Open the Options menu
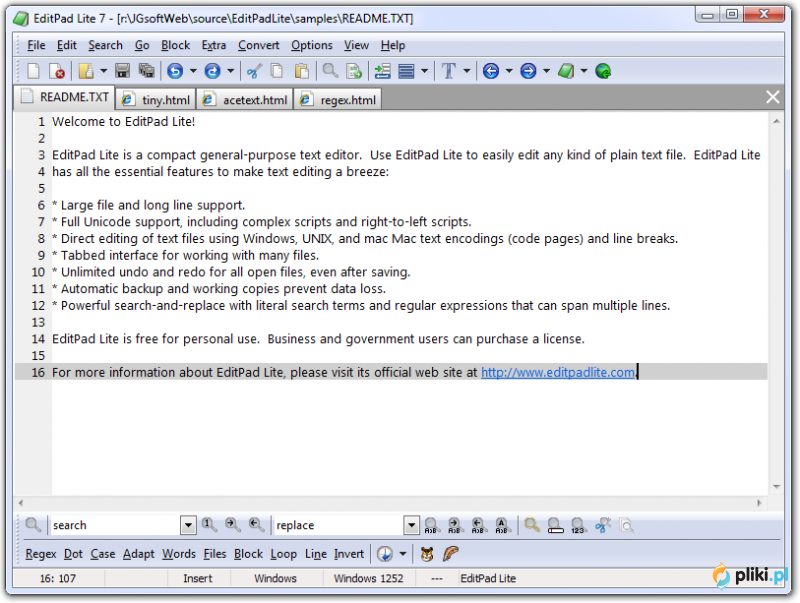Screen dimensions: 800x603 (312, 45)
